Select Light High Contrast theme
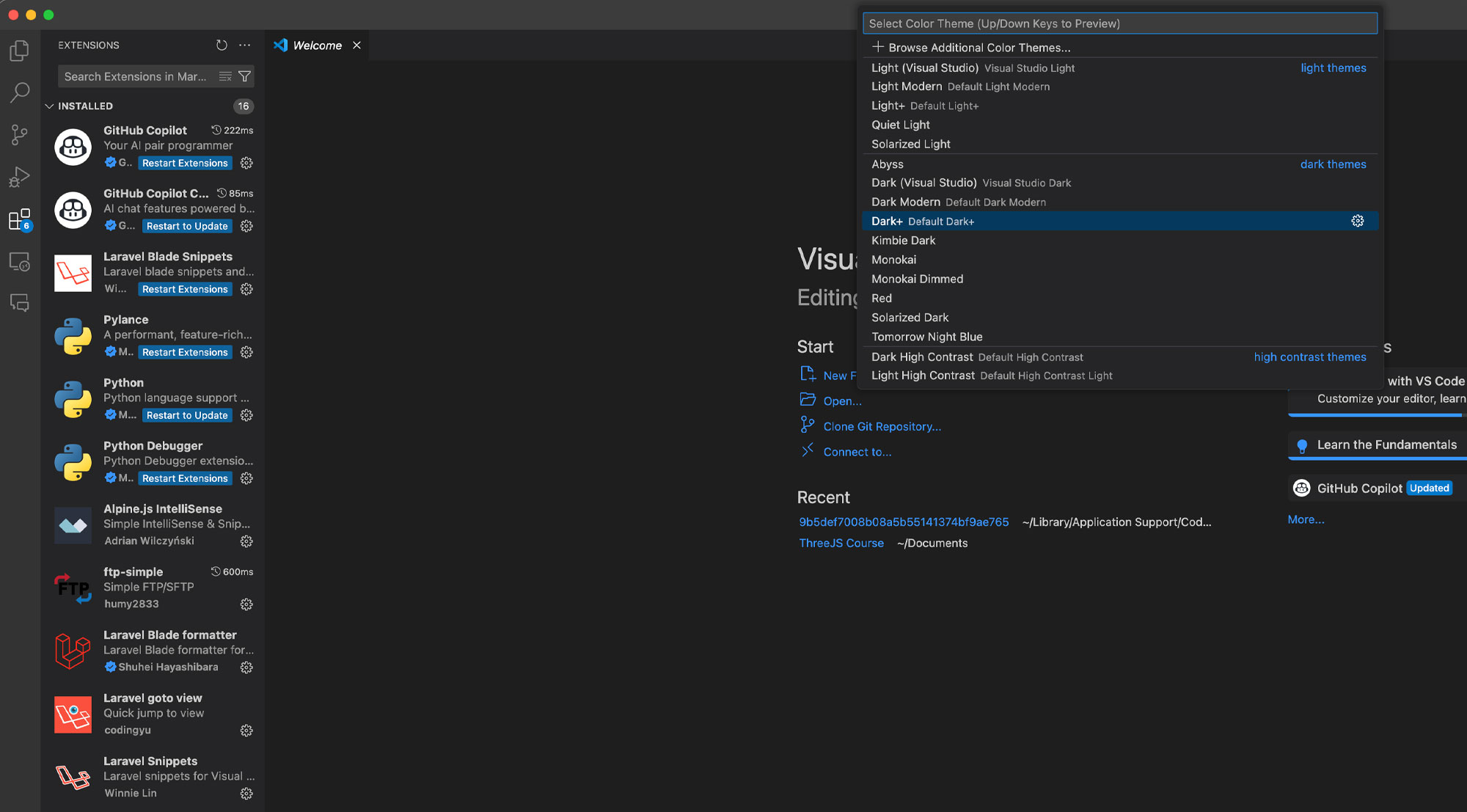Screen dimensions: 1467x812 coord(1120,376)
